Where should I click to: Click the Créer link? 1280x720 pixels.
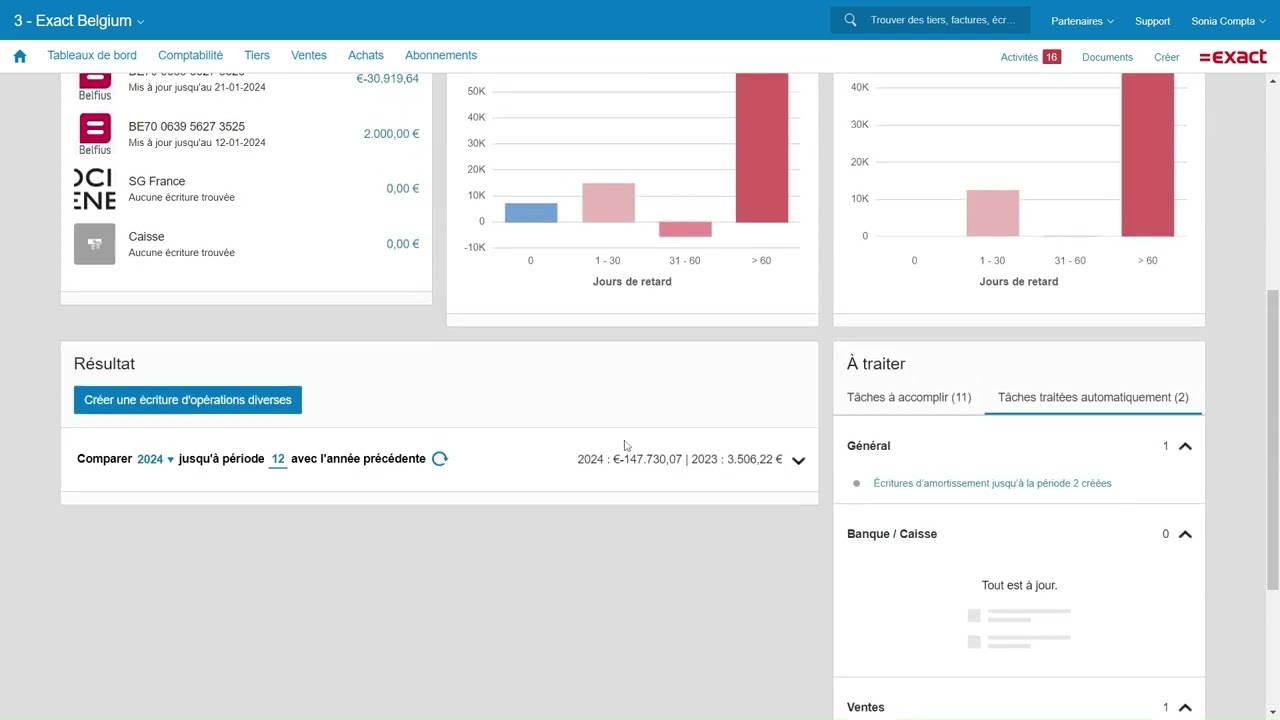pos(1167,57)
